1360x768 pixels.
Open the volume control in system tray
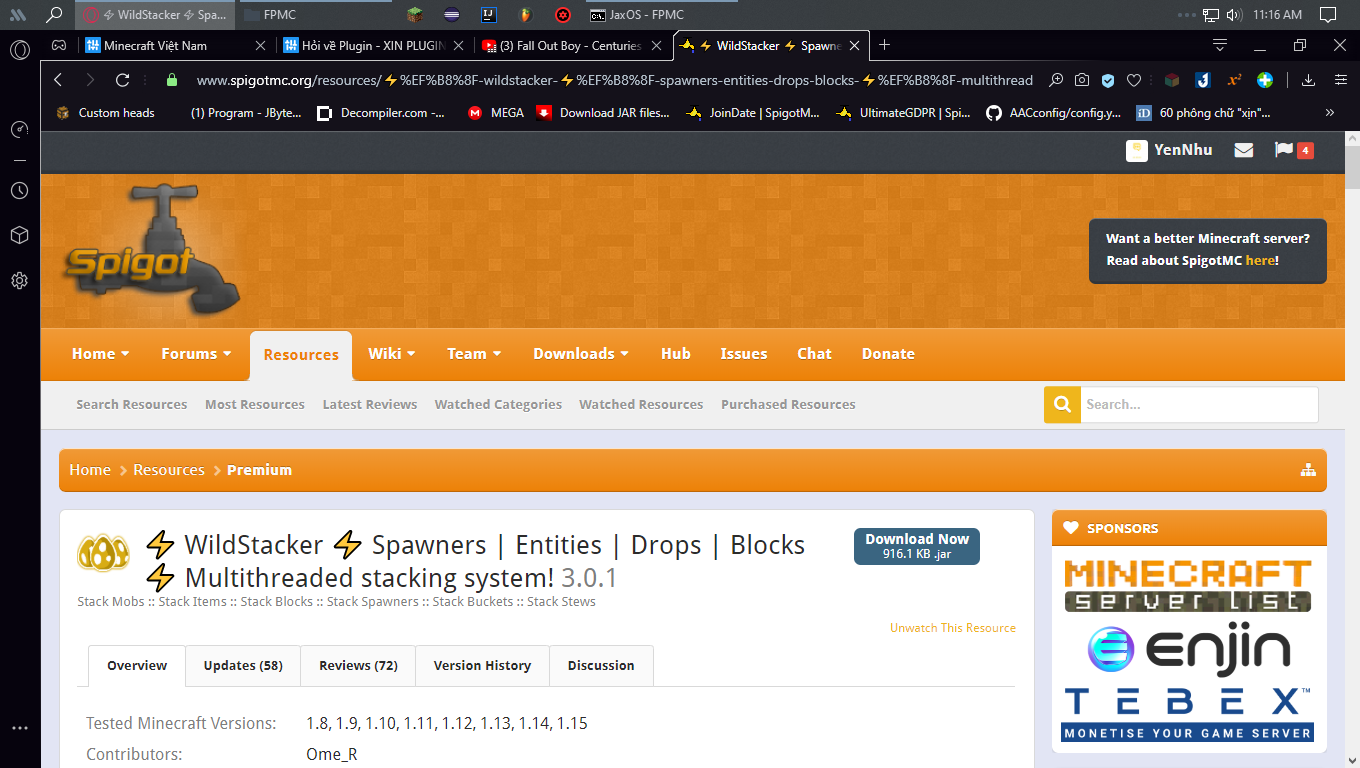[x=1234, y=15]
